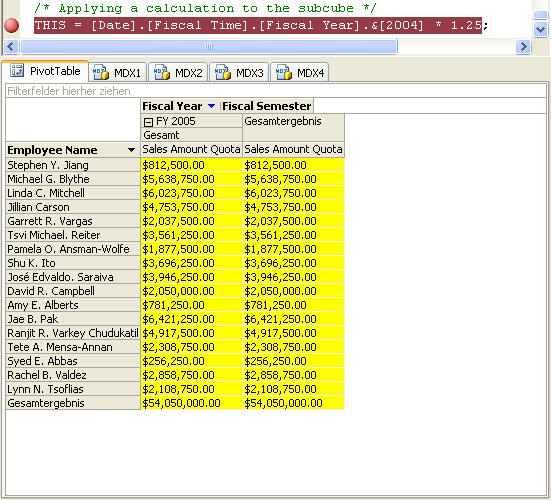Click the MDX3 tab icon
Screen dimensions: 551x500
(223, 72)
